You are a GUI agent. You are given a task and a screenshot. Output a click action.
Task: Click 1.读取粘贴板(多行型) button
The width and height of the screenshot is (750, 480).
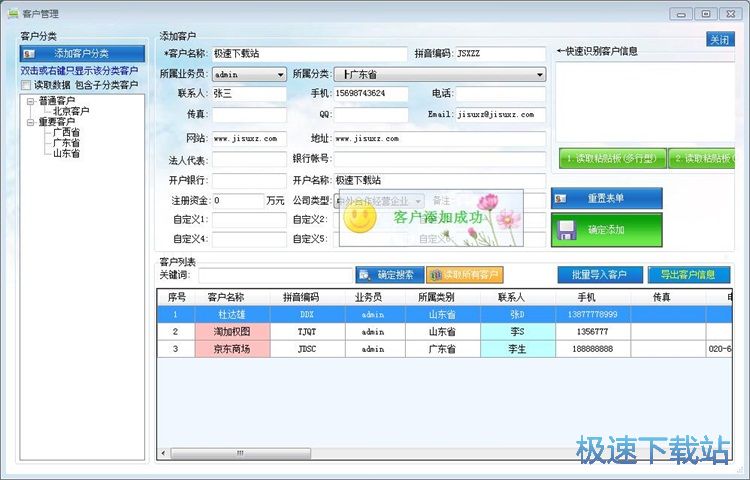point(612,158)
